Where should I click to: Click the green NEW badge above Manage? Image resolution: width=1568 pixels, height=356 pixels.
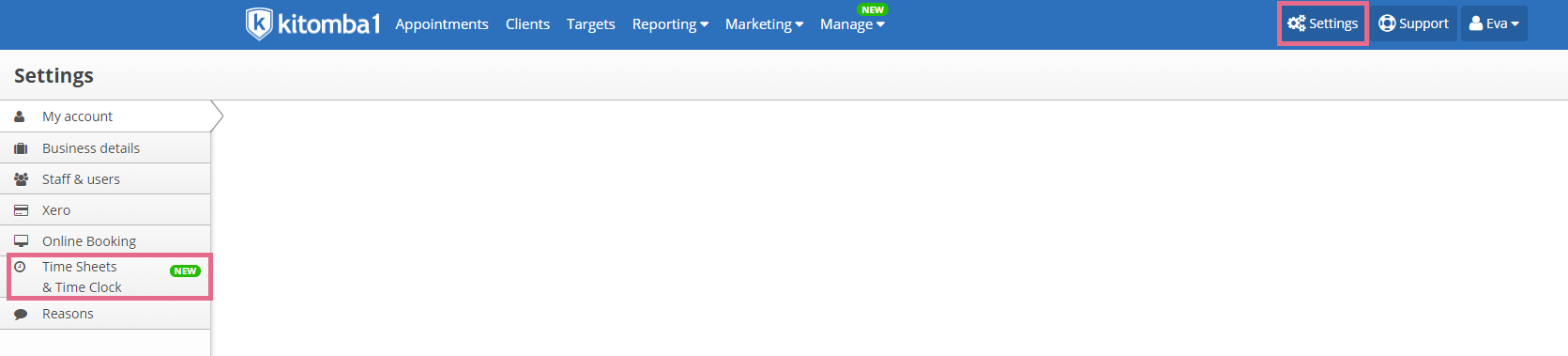873,9
